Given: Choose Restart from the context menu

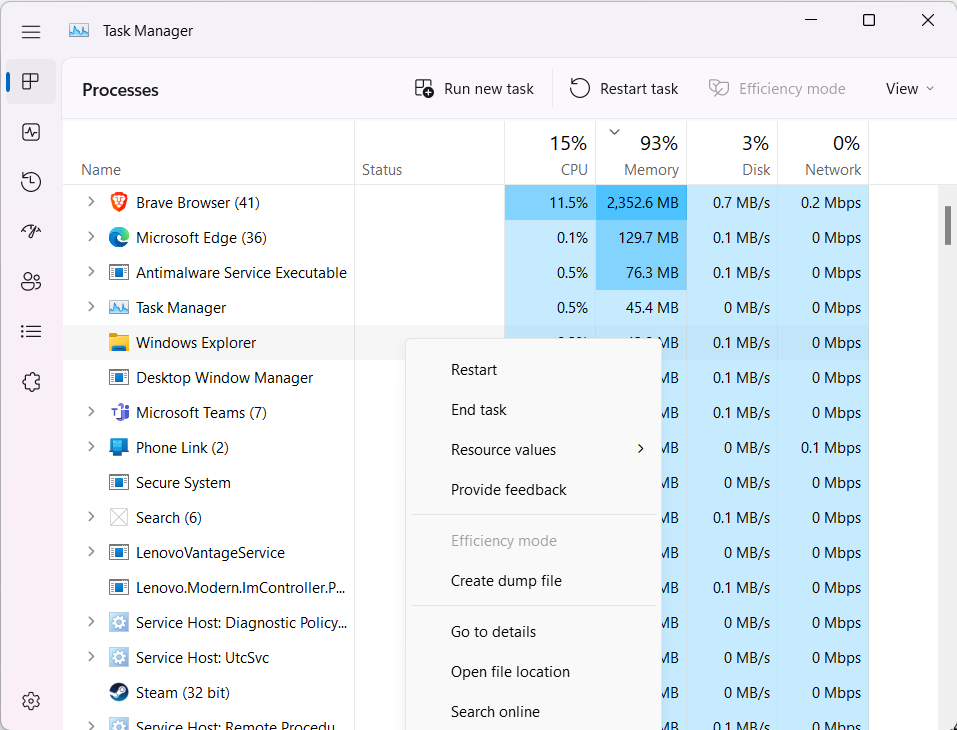Looking at the screenshot, I should [x=474, y=370].
